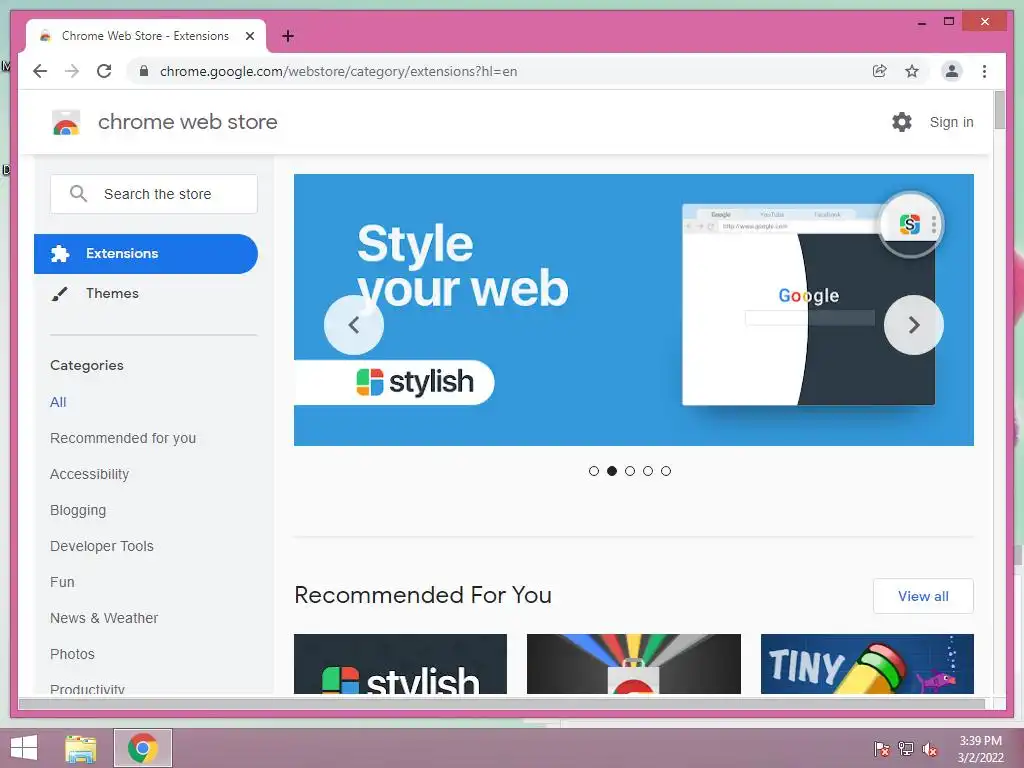Screen dimensions: 1024x768
Task: Click the vertical page scrollbar
Action: pos(999,111)
